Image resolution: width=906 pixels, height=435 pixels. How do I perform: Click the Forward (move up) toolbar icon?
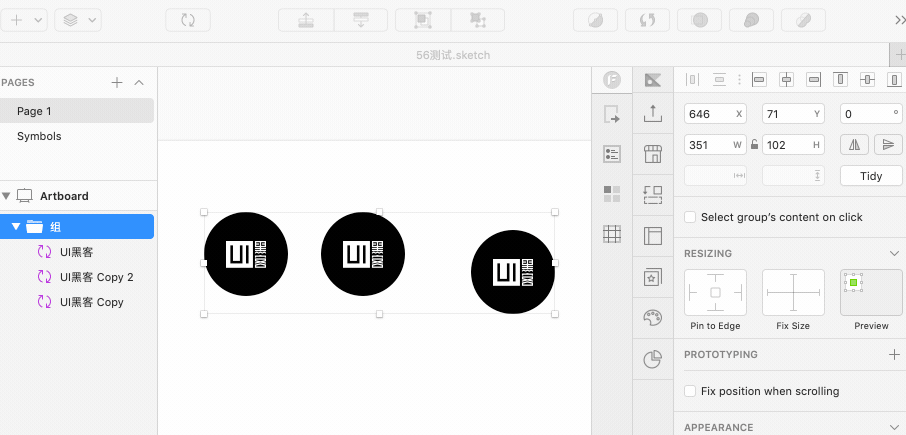tap(306, 20)
